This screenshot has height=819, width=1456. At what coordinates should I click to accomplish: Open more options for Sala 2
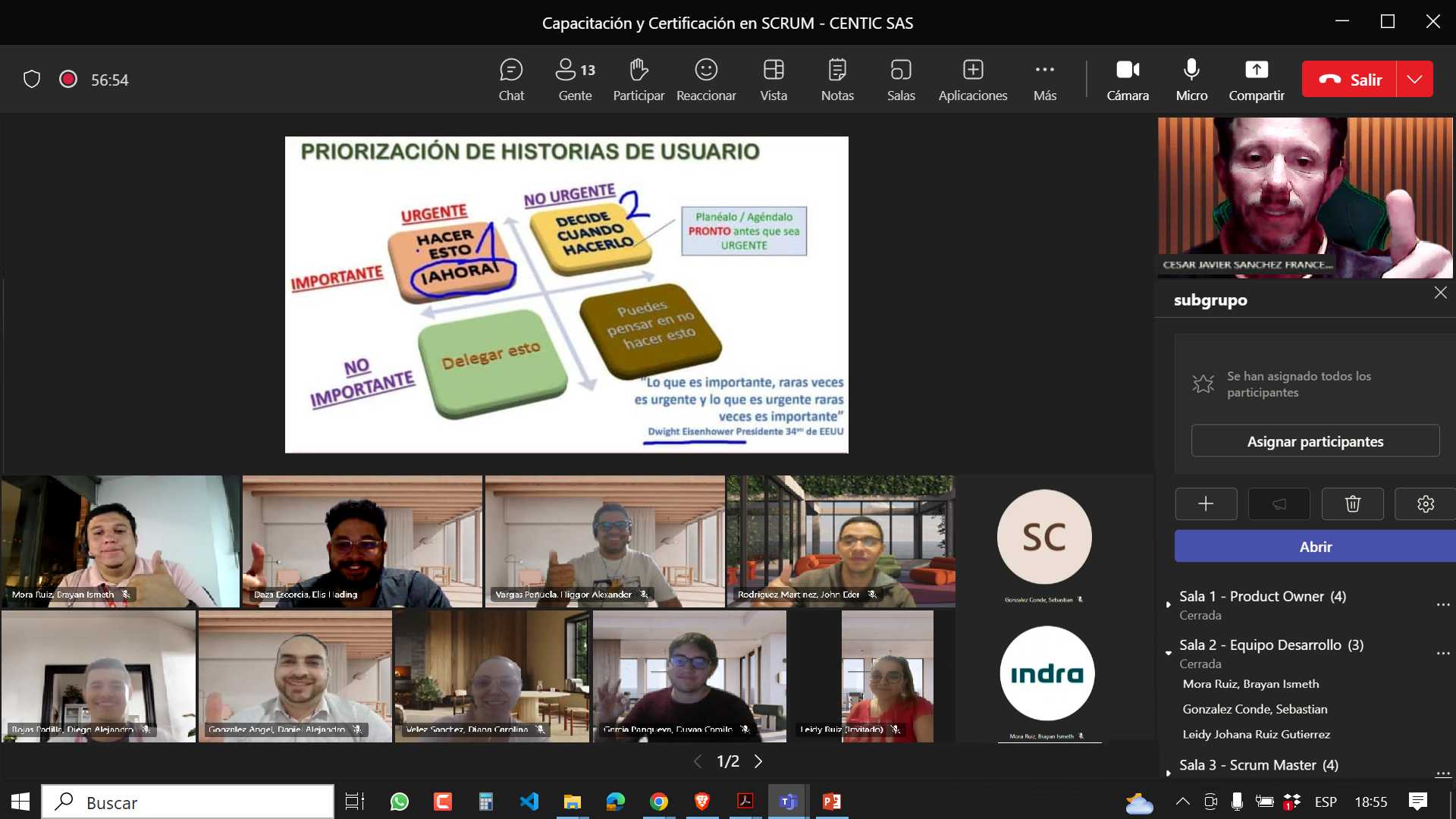point(1442,653)
